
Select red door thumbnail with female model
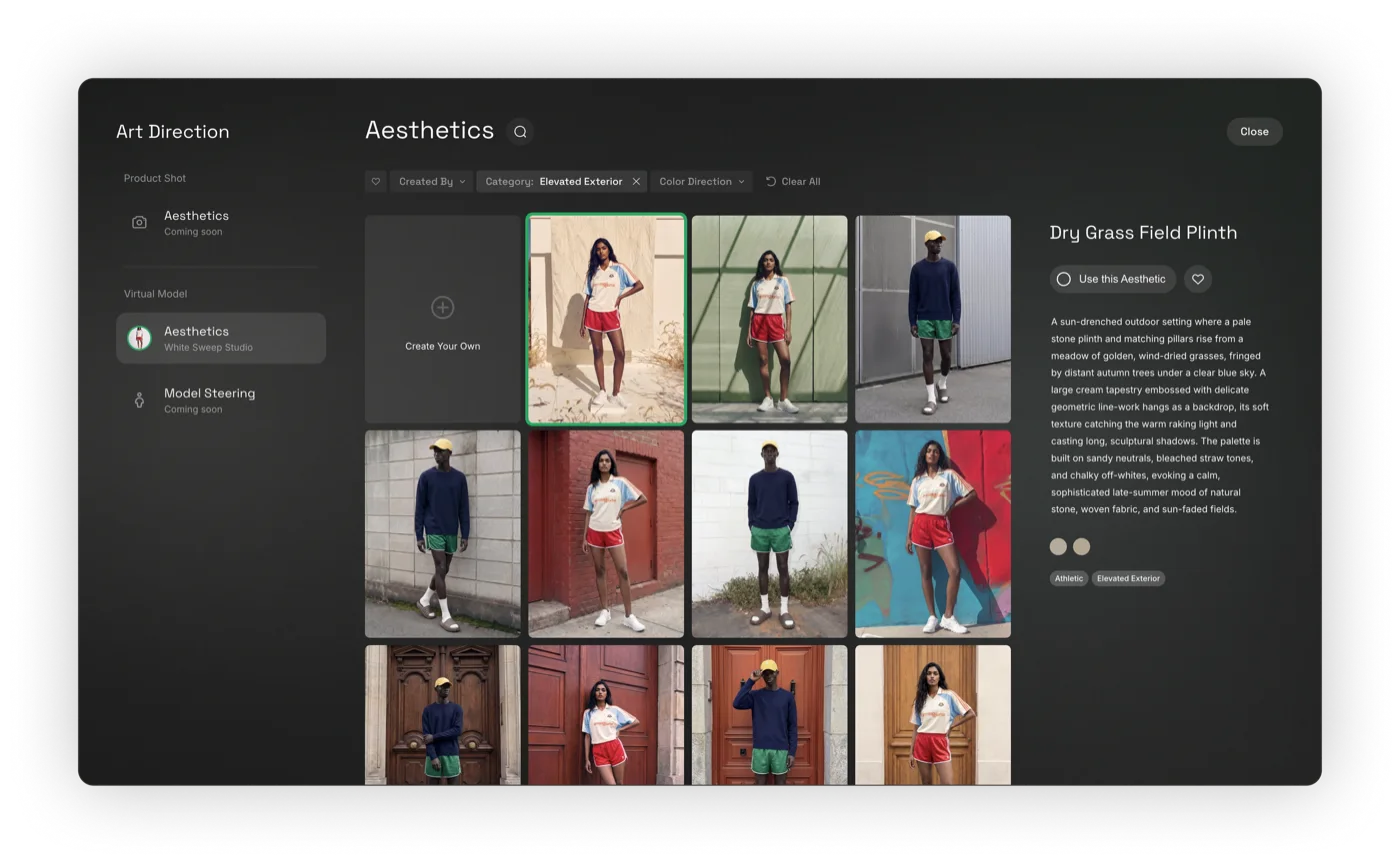click(606, 715)
